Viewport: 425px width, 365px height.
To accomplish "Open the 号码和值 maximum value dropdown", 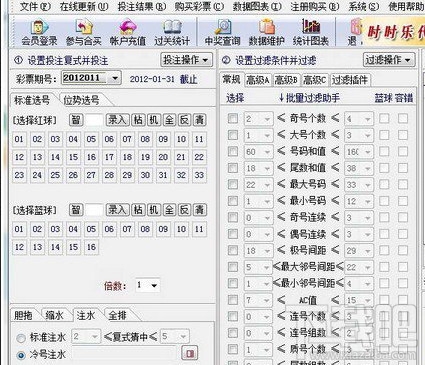I will 368,152.
